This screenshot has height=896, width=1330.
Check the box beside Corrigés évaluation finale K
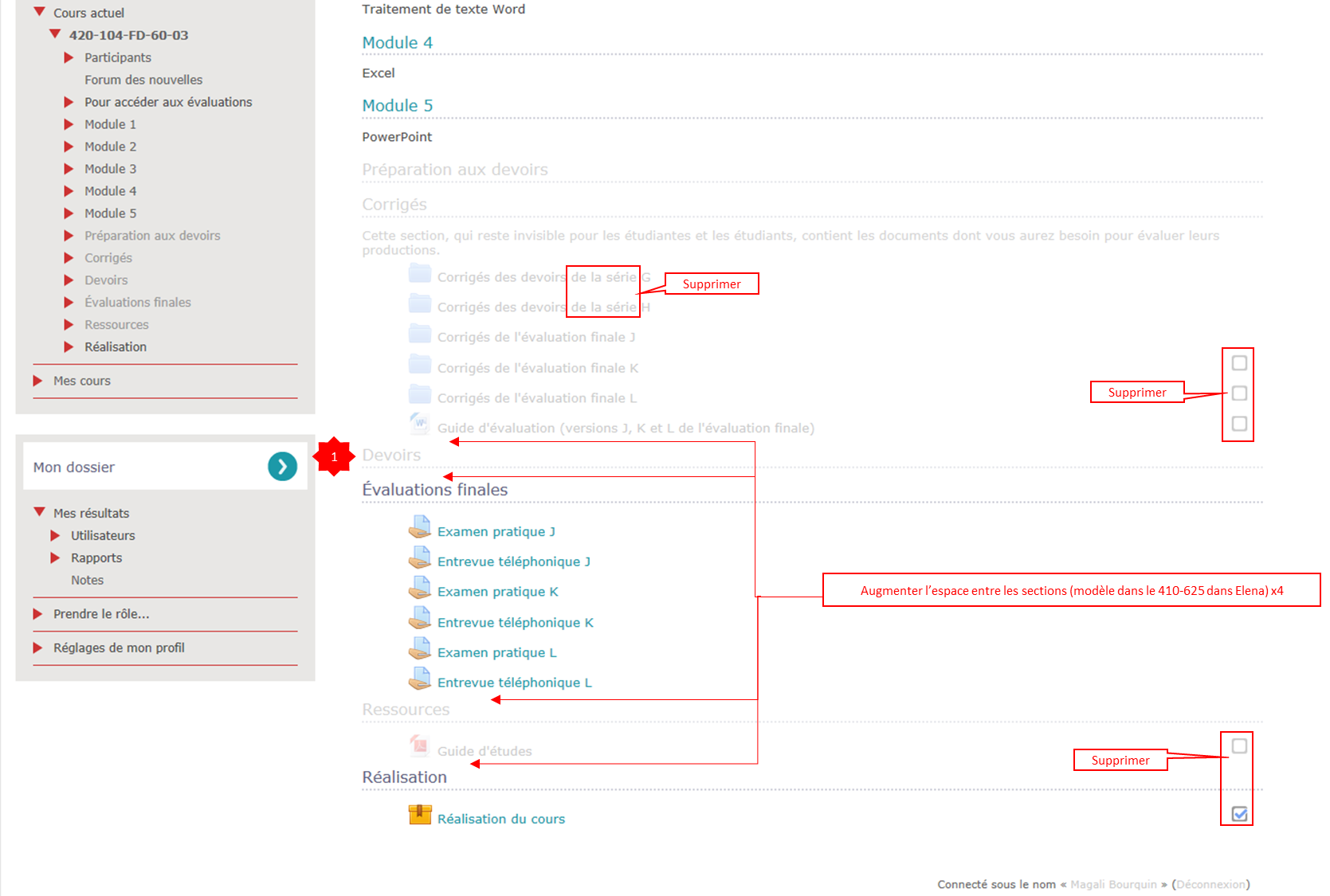point(1239,363)
